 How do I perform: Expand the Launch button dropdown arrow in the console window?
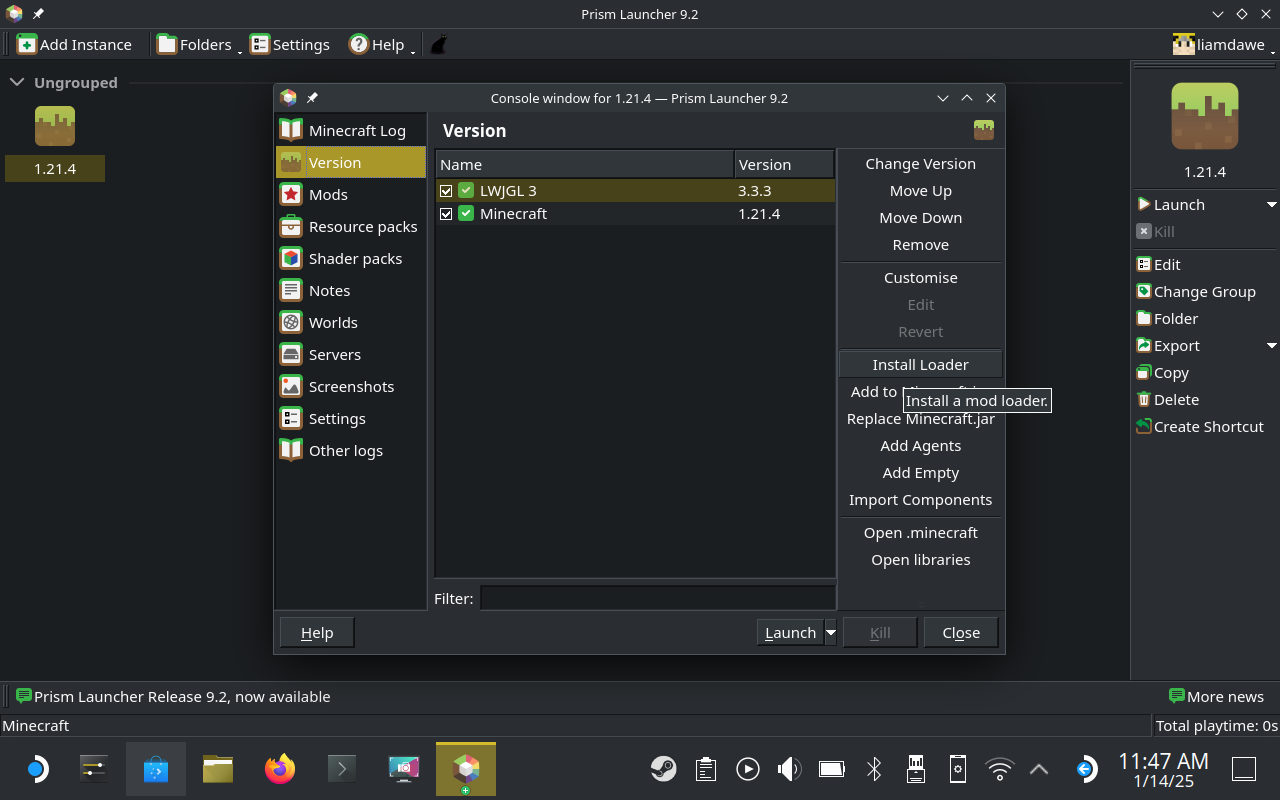point(830,633)
